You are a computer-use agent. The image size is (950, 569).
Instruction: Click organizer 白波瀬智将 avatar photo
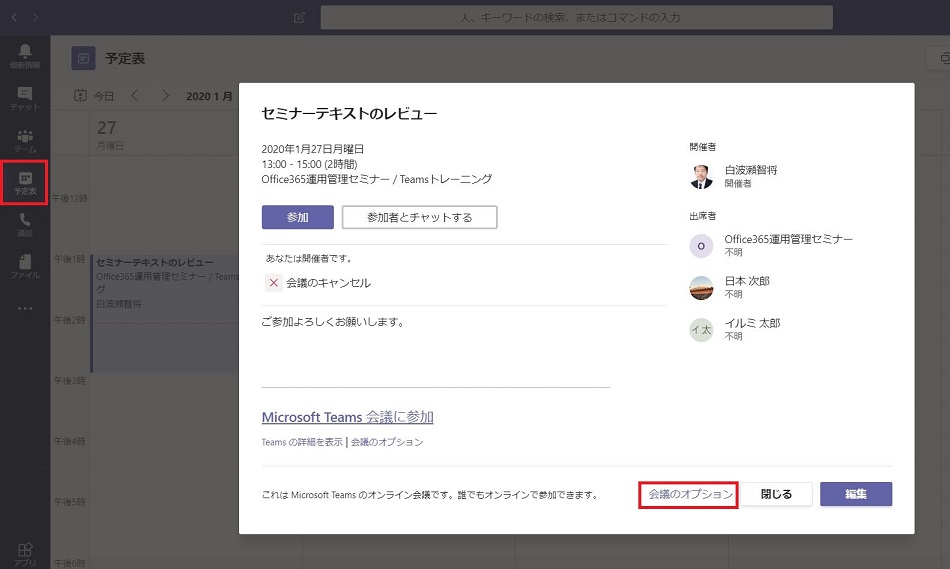[702, 176]
